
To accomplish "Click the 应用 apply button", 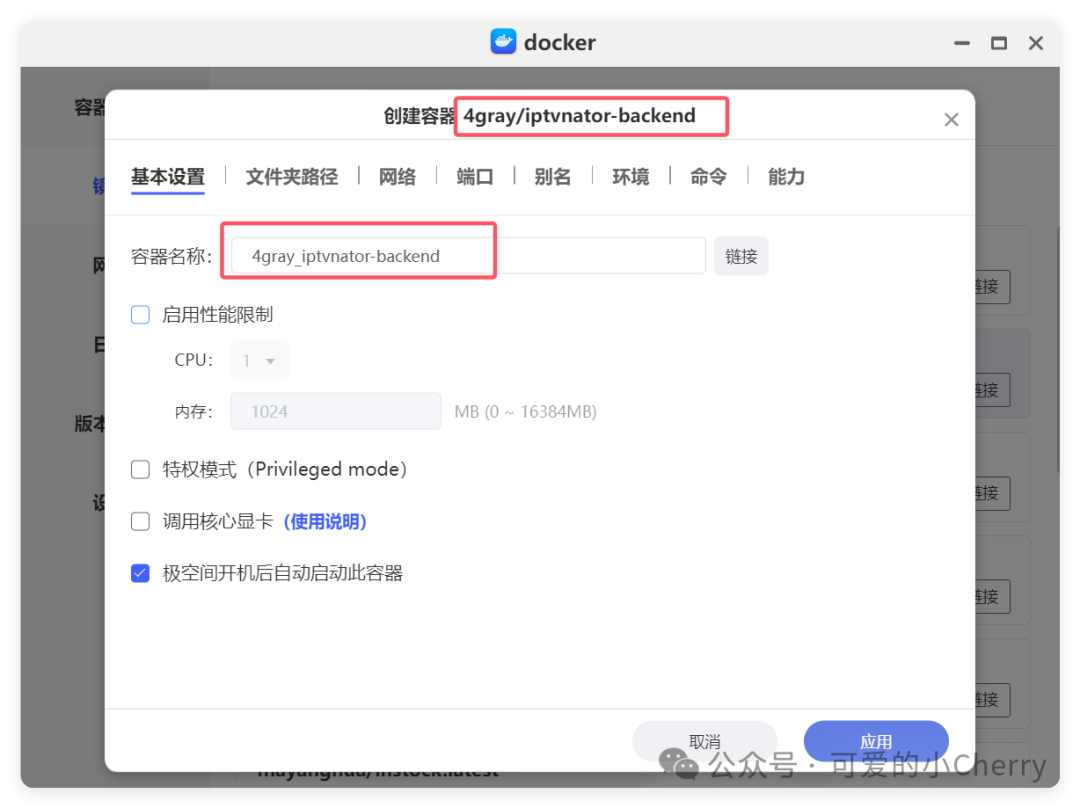I will tap(876, 741).
